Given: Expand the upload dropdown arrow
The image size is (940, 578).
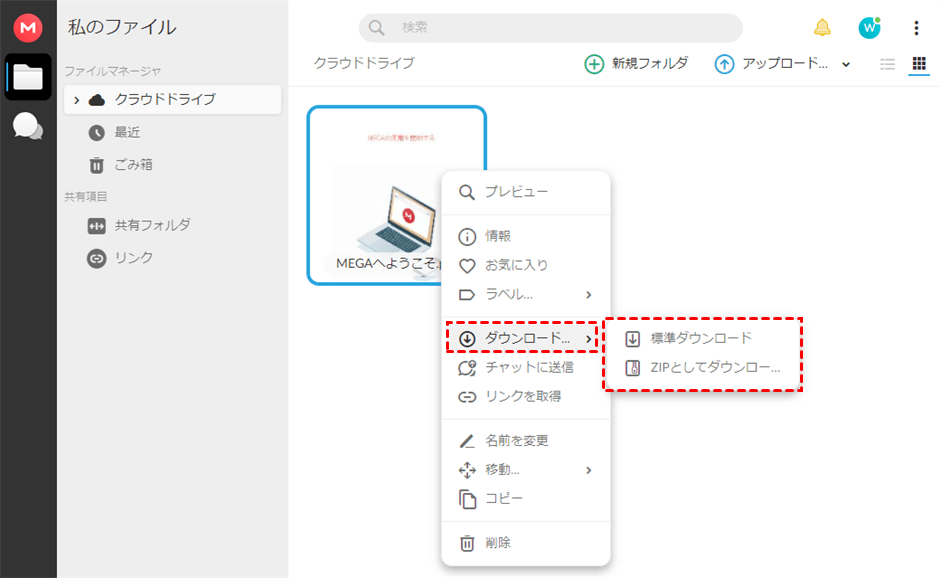Looking at the screenshot, I should (846, 64).
